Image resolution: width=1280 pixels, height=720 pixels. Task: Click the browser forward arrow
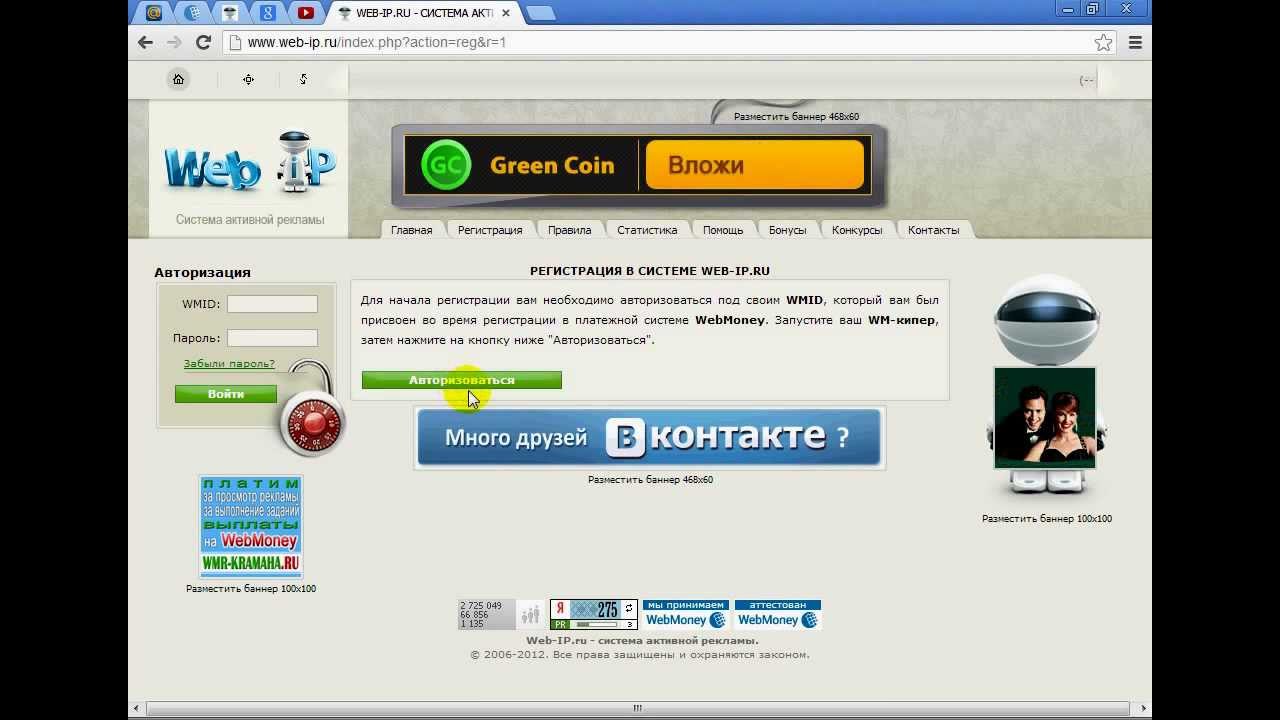tap(174, 42)
